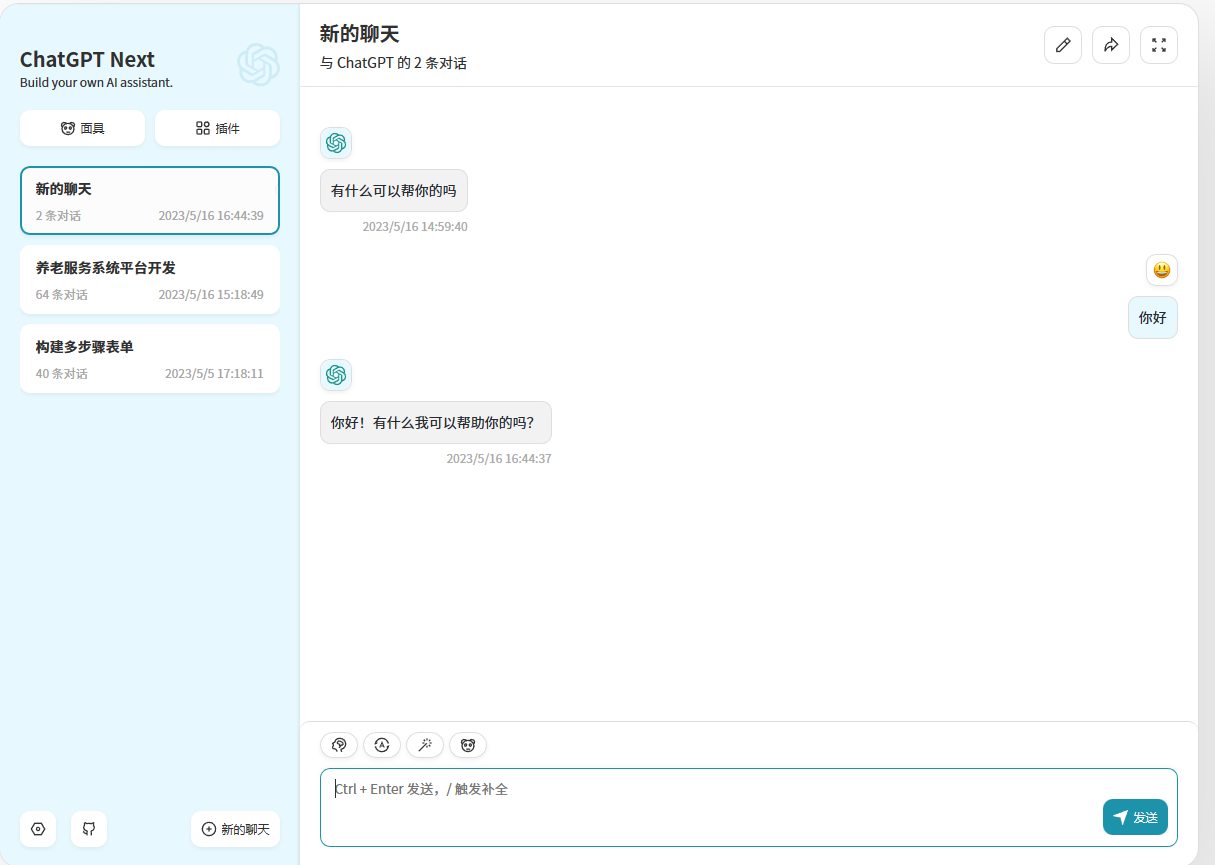The height and width of the screenshot is (865, 1215).
Task: Select the 构建多步骤表单 conversation
Action: [150, 359]
